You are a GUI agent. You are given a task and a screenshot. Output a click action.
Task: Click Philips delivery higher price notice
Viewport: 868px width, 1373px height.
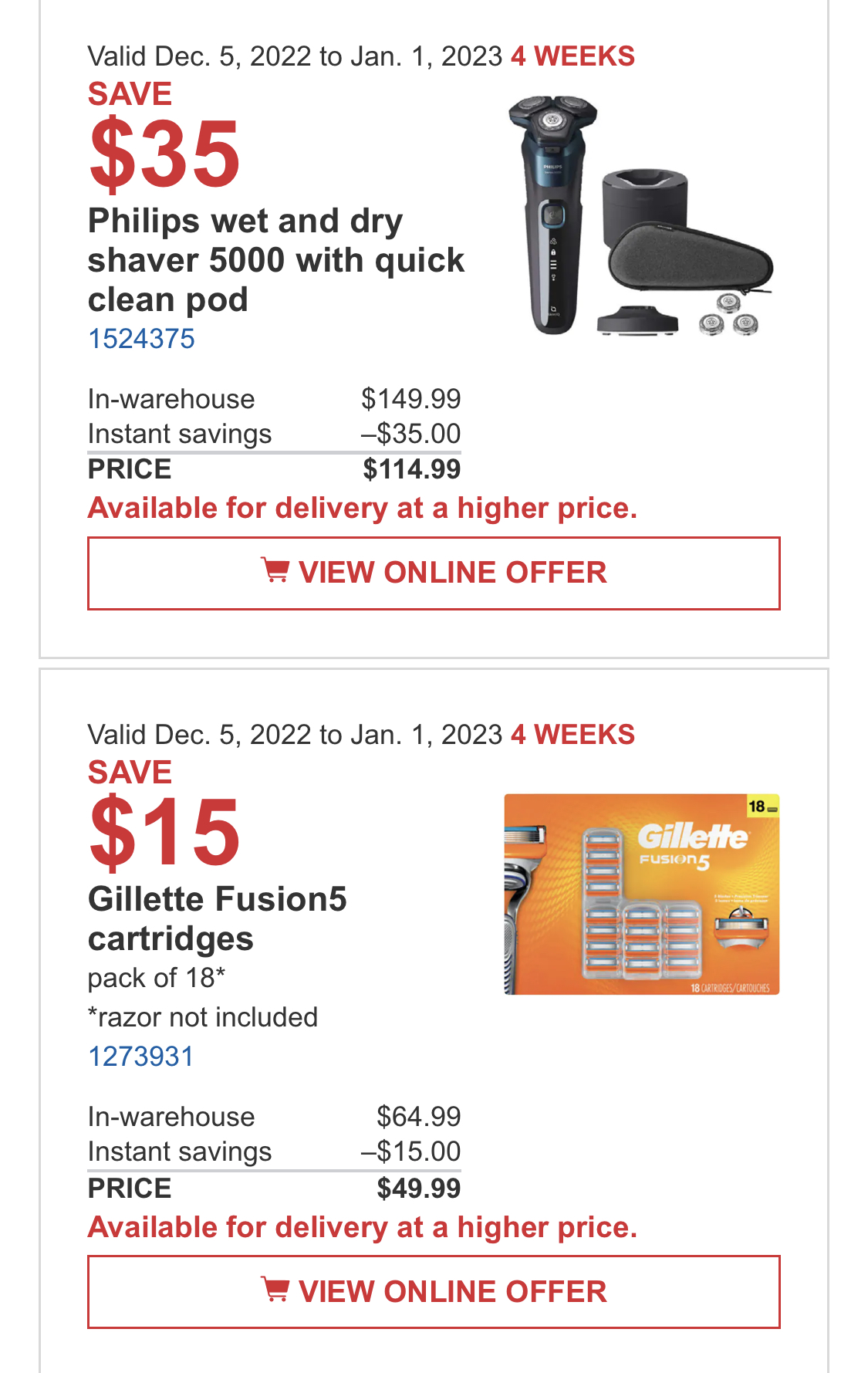pos(363,508)
